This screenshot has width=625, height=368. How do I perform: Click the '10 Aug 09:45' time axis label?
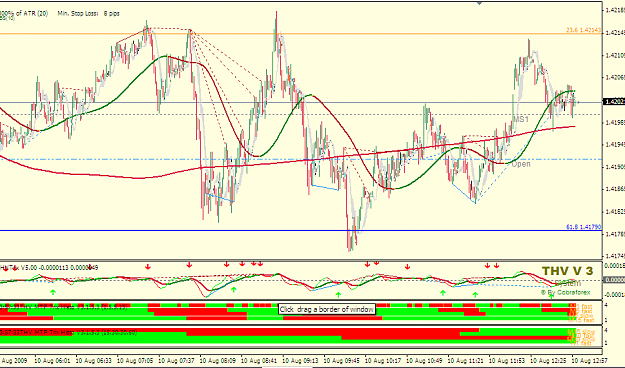[342, 361]
